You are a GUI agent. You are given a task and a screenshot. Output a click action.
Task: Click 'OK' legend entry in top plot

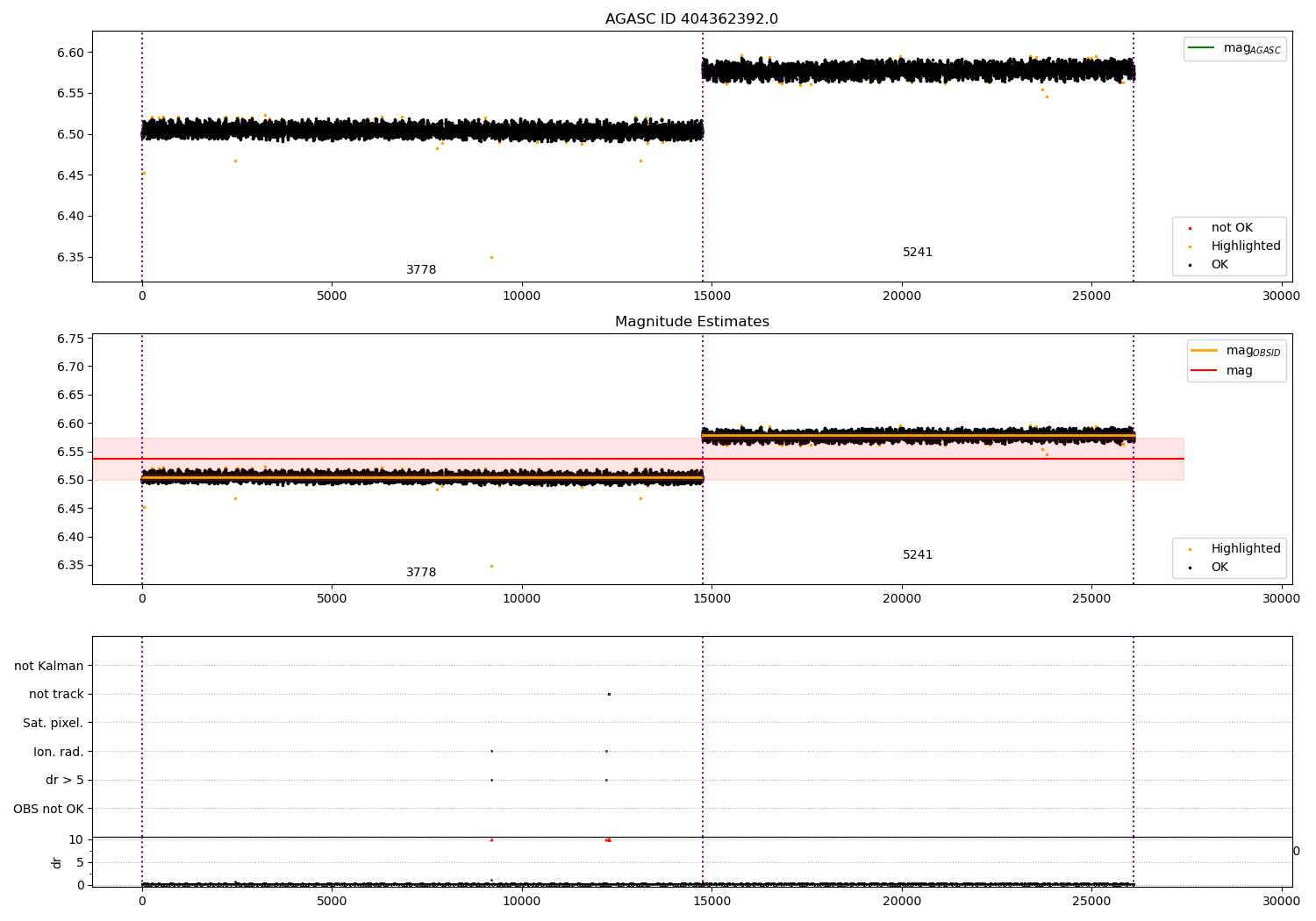tap(1219, 264)
